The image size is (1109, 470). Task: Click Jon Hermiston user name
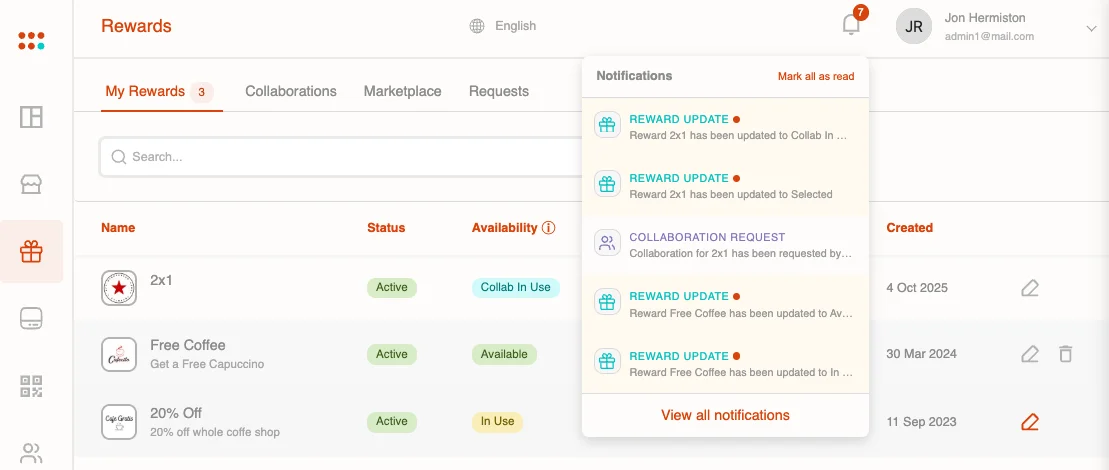point(985,18)
